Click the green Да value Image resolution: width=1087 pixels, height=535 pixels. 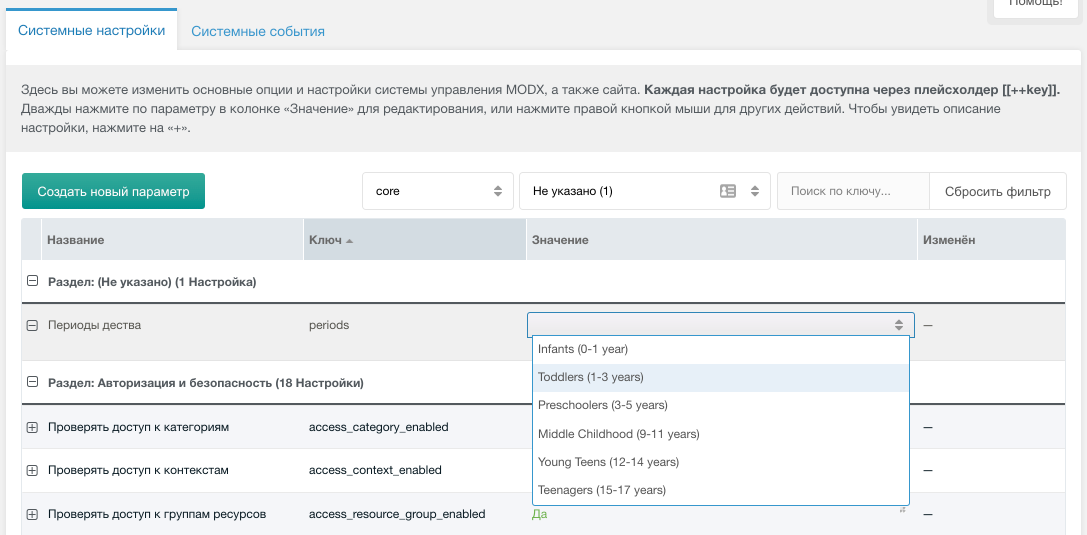click(539, 514)
